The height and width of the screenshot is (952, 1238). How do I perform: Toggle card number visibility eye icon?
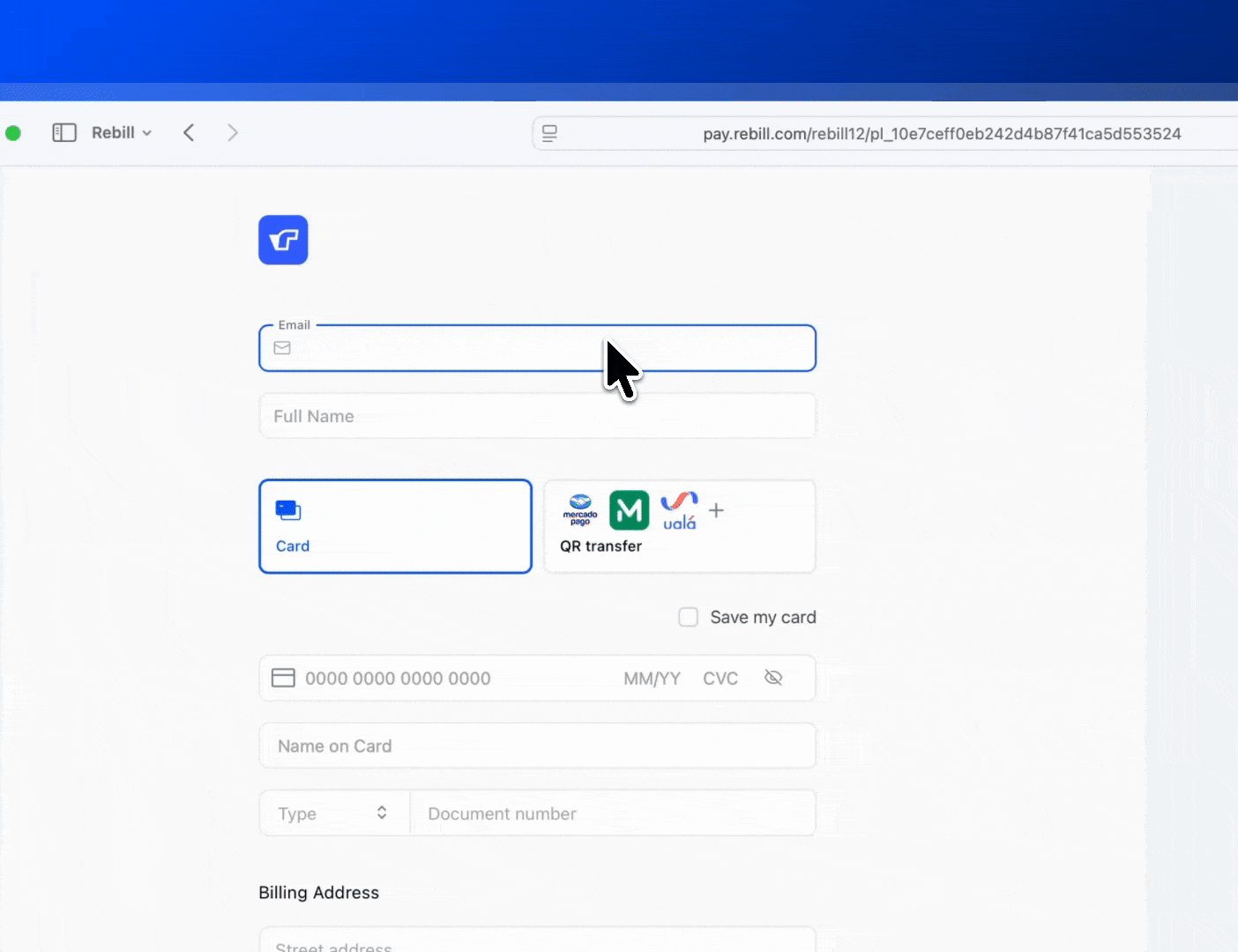(773, 678)
